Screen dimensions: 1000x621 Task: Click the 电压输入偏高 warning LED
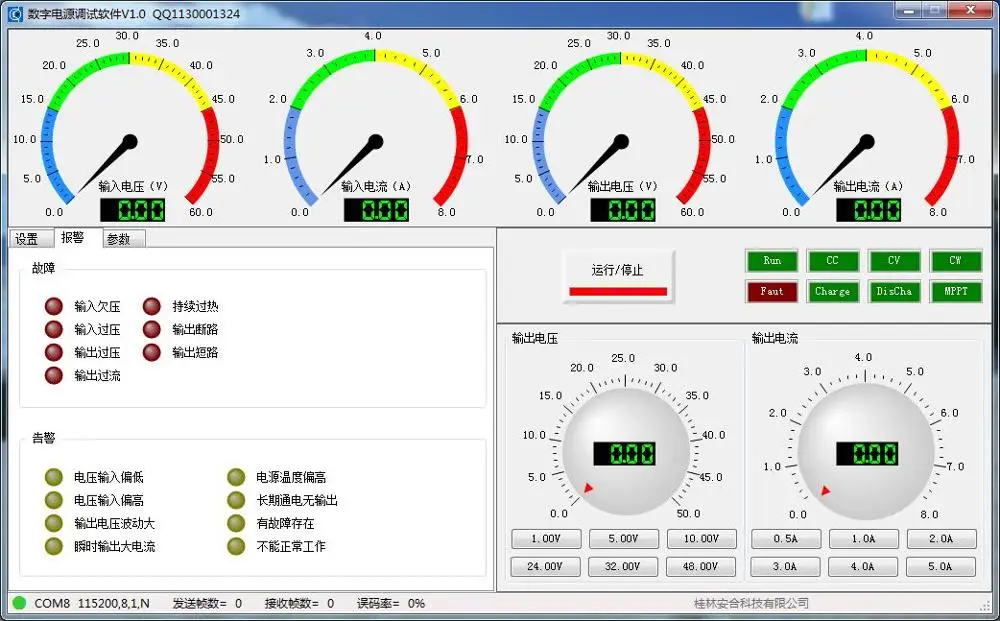[54, 500]
